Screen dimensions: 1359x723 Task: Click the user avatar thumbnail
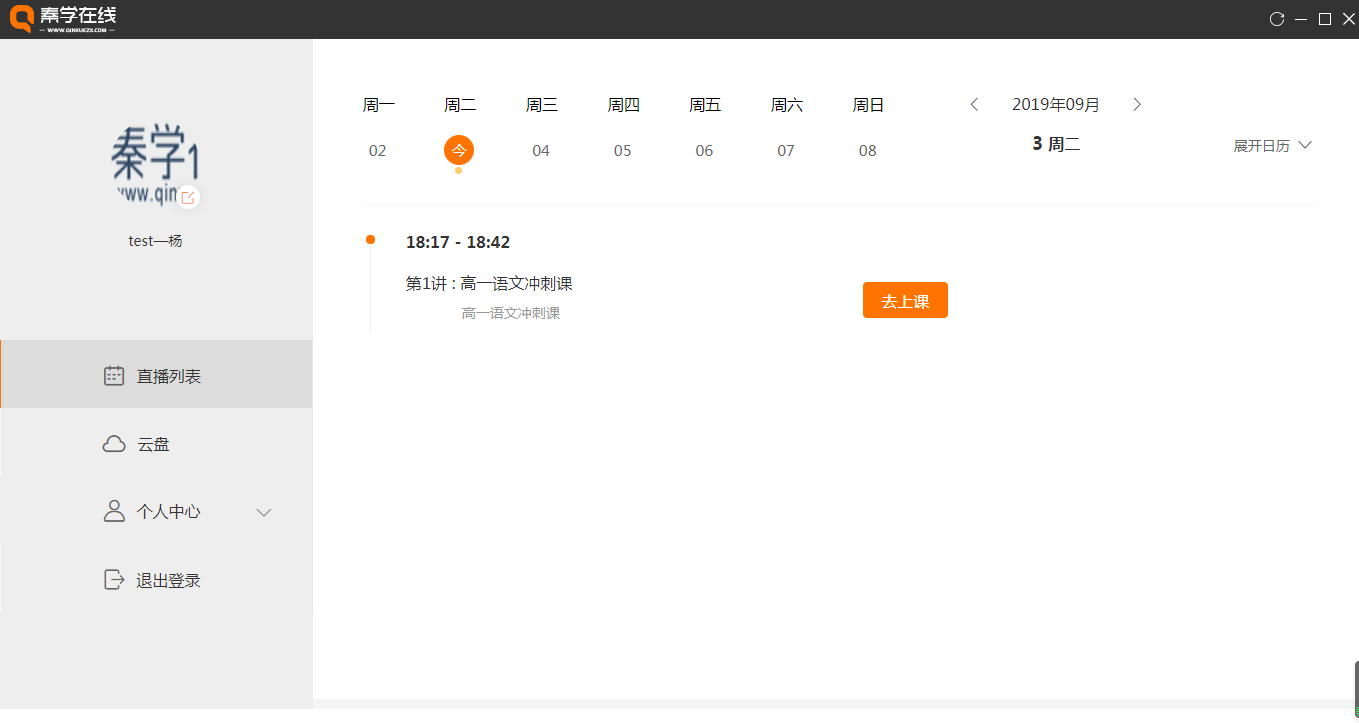155,165
